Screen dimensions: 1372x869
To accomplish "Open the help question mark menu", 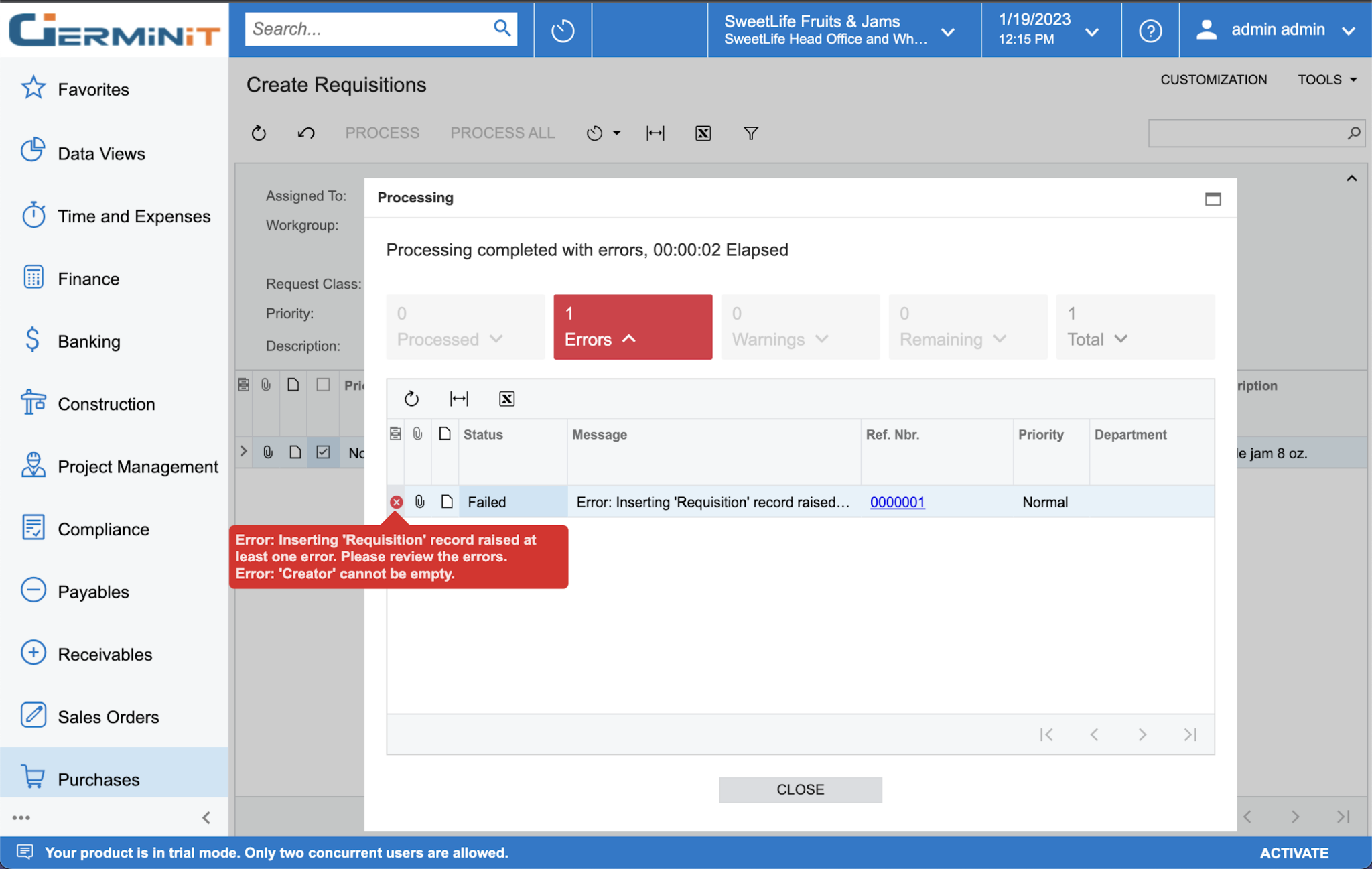I will [1150, 30].
